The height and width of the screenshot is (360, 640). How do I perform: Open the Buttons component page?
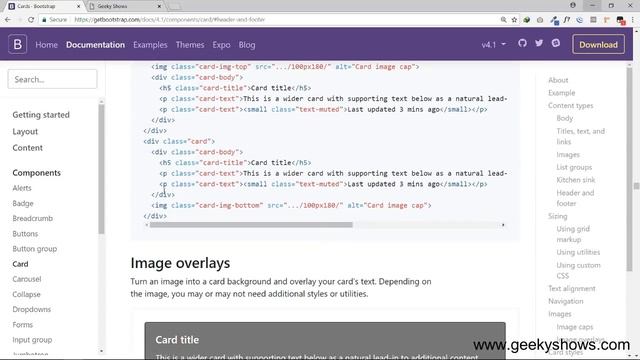[x=25, y=234]
